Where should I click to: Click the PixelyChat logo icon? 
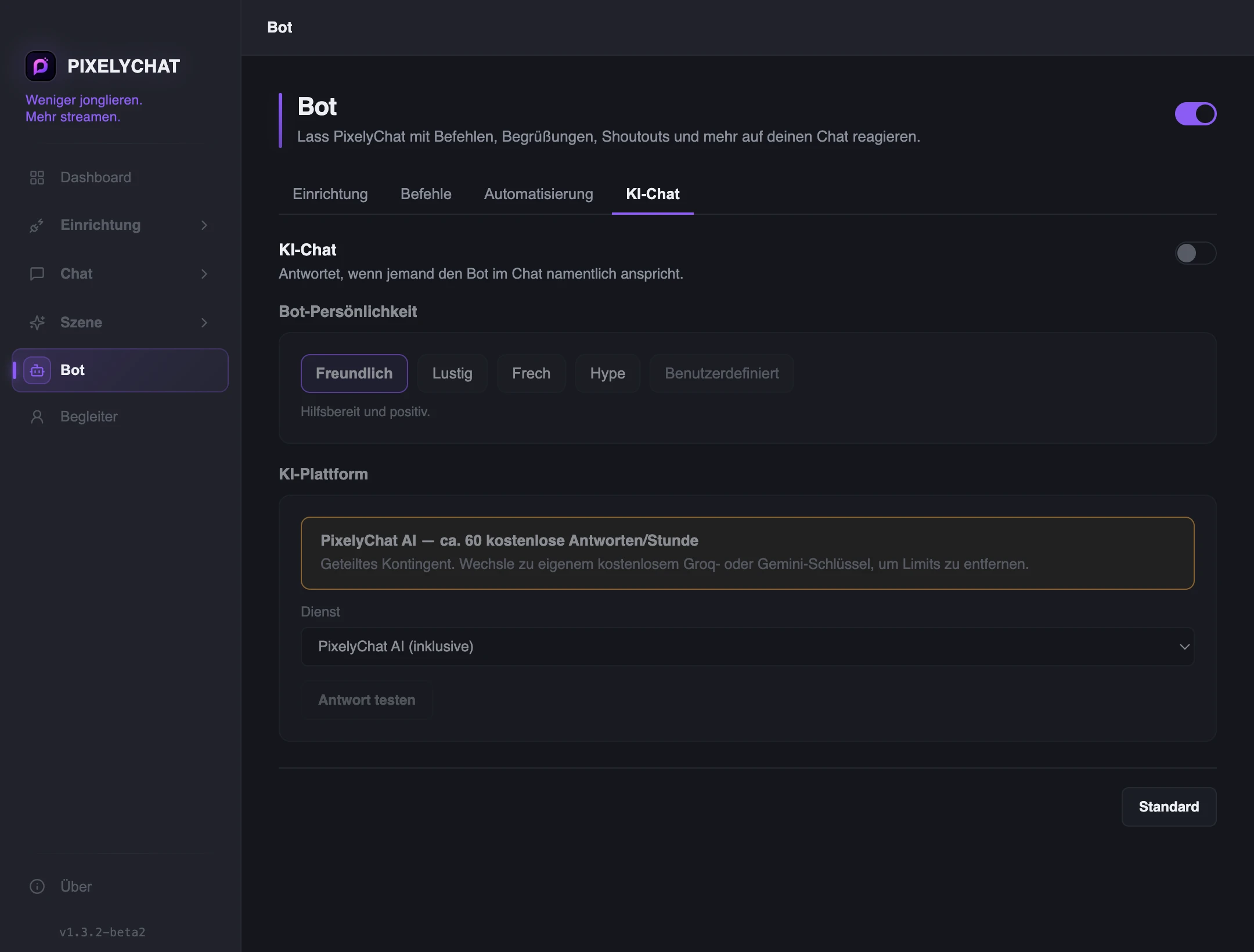point(41,66)
